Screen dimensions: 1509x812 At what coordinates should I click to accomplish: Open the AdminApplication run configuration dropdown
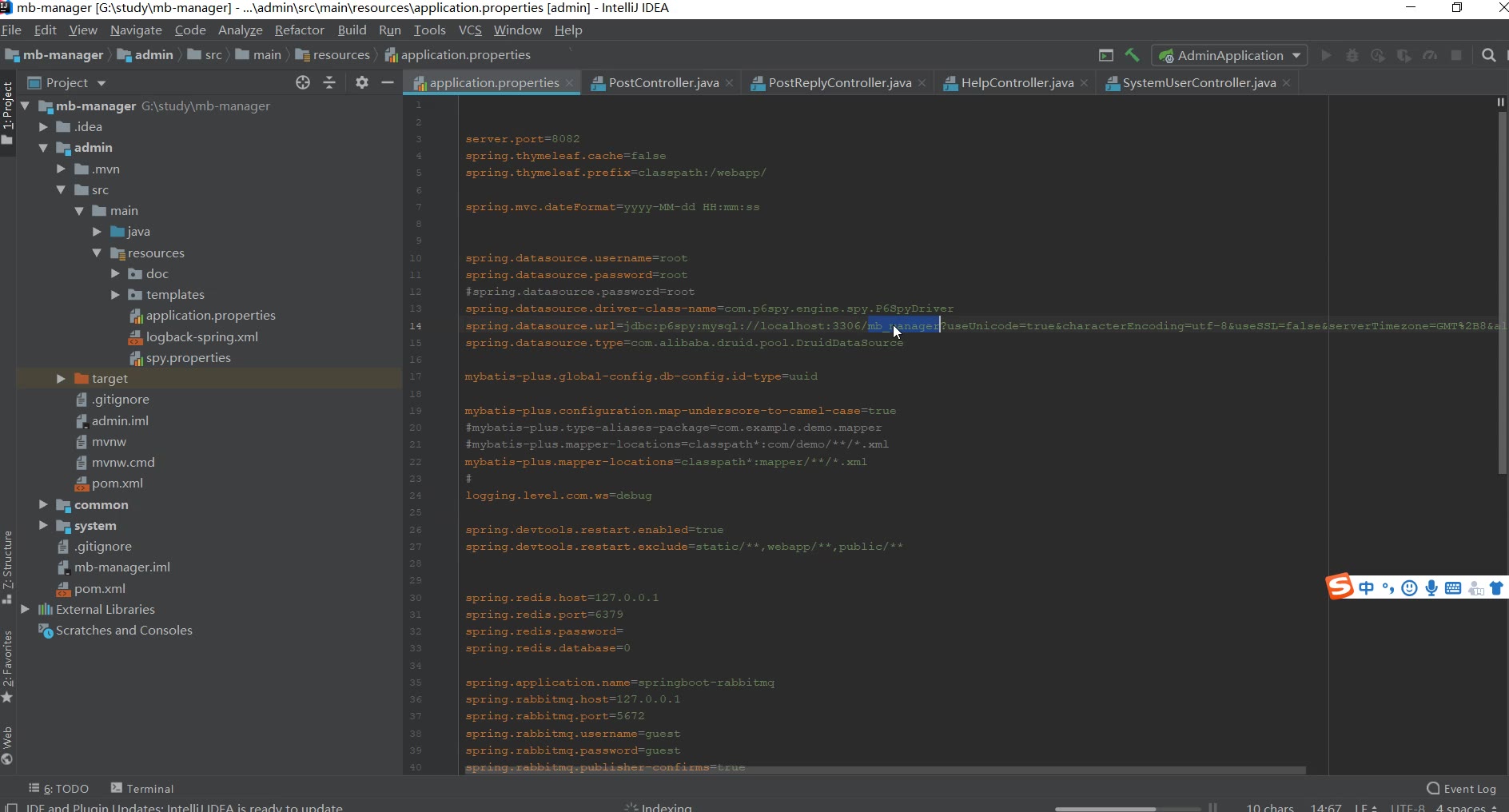click(x=1230, y=55)
